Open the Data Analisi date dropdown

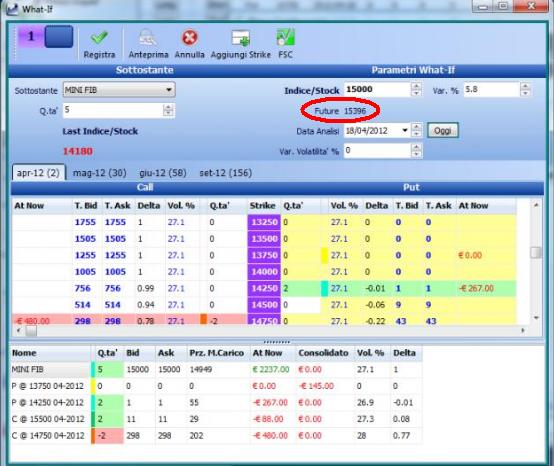(x=405, y=131)
